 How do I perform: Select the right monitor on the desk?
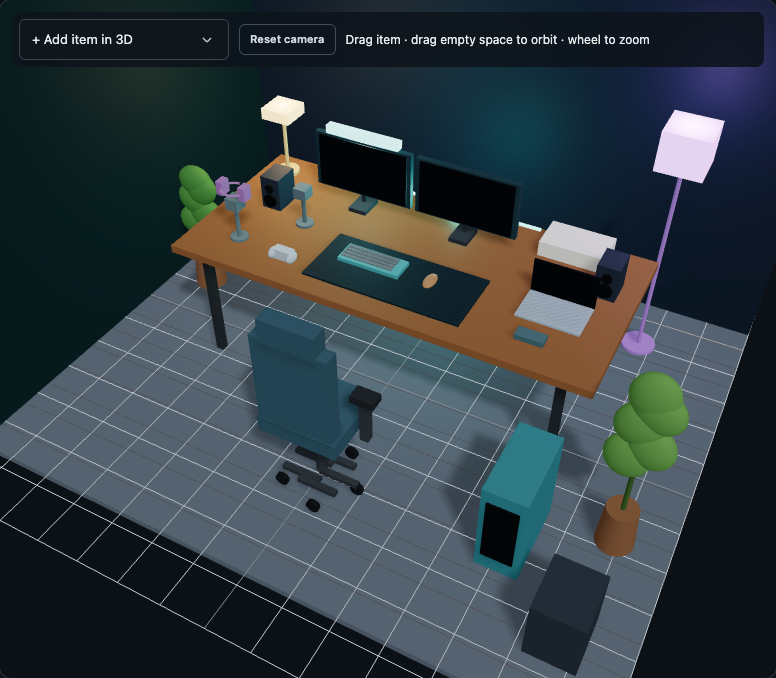coord(468,198)
